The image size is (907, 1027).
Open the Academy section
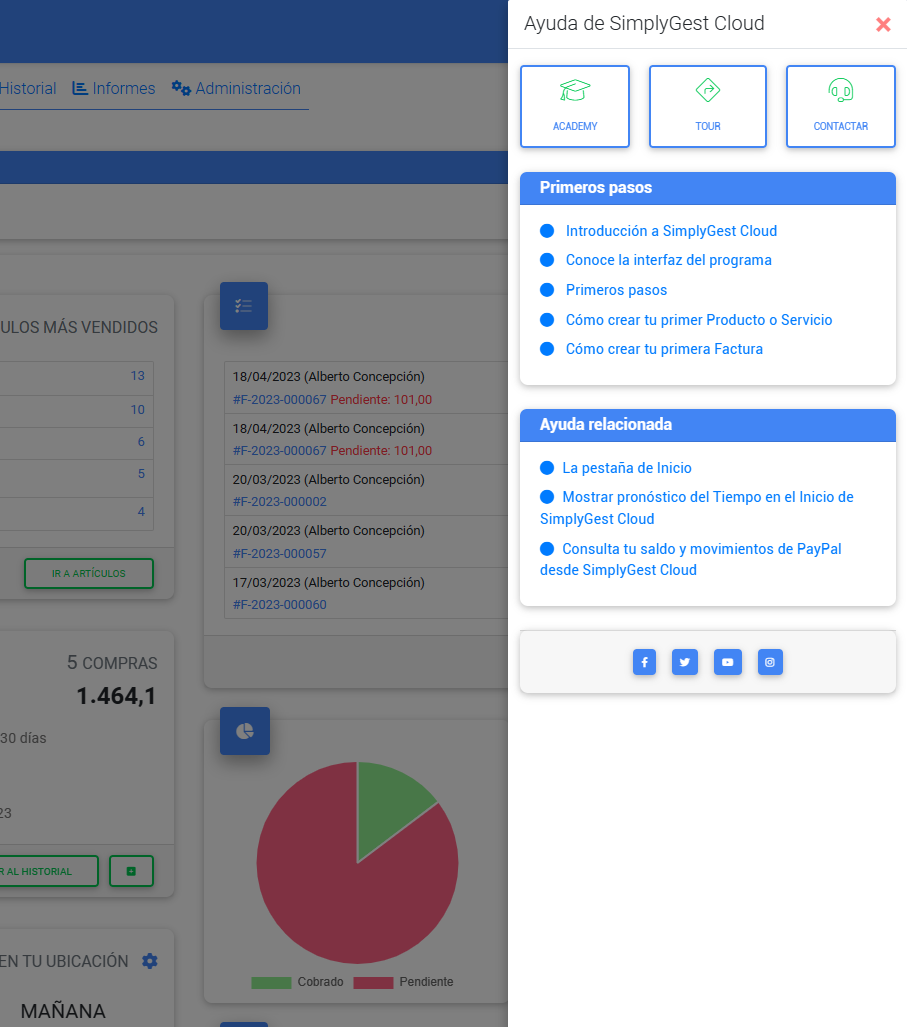(x=575, y=106)
